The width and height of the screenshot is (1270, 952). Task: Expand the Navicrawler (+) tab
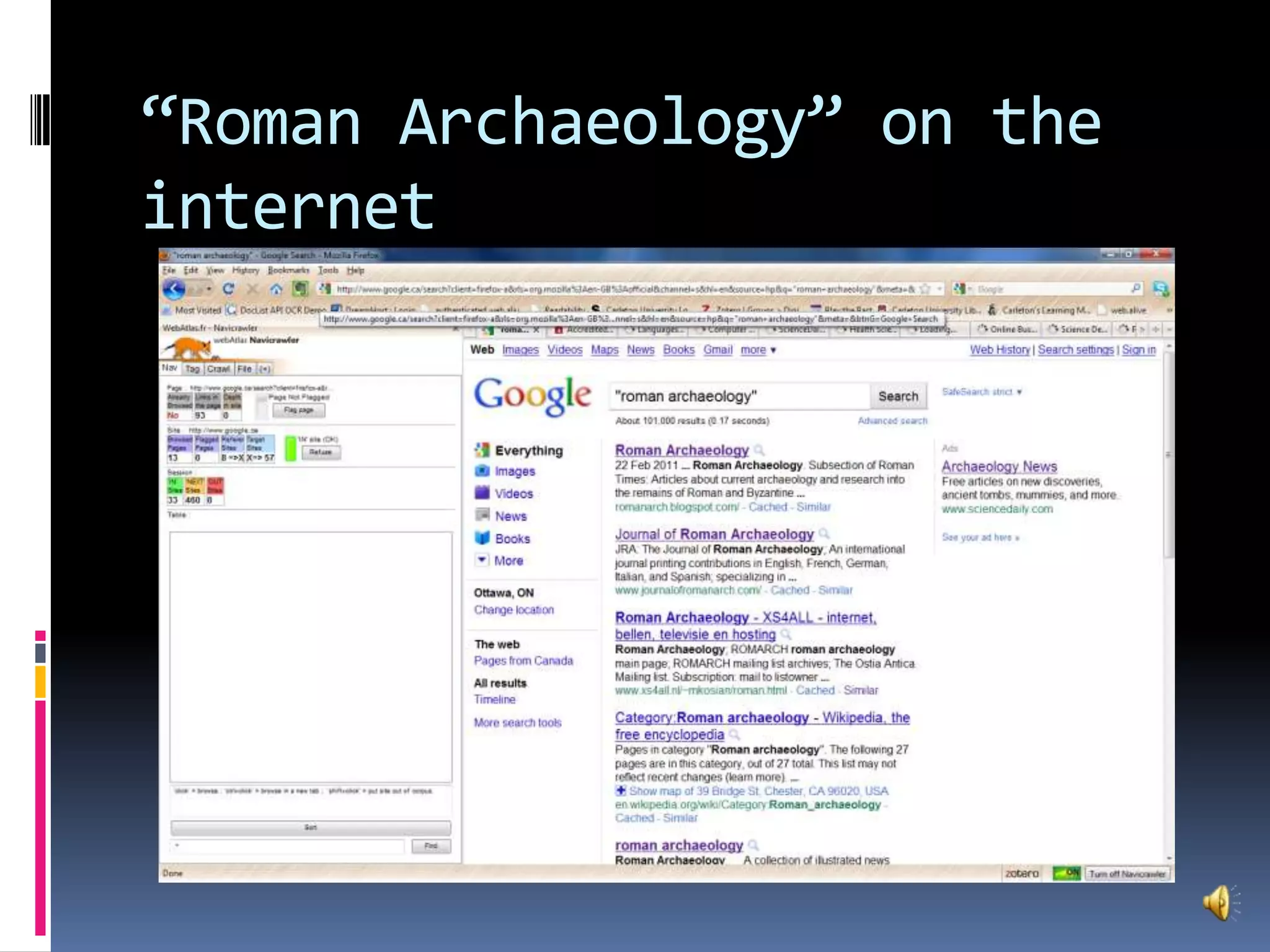pyautogui.click(x=265, y=369)
